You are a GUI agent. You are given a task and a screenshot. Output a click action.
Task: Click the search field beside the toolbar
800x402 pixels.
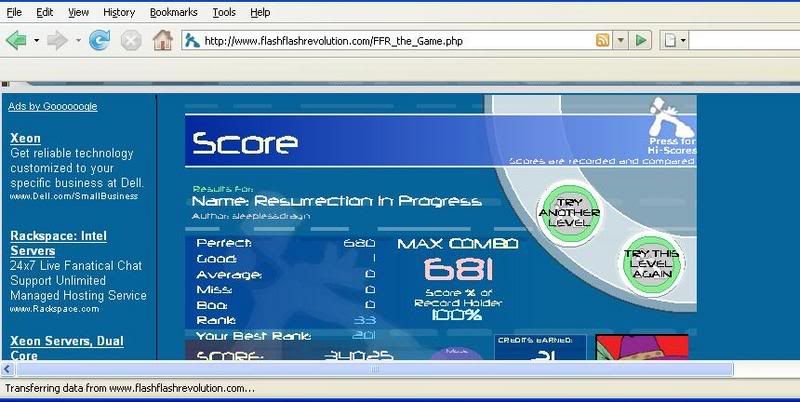744,40
